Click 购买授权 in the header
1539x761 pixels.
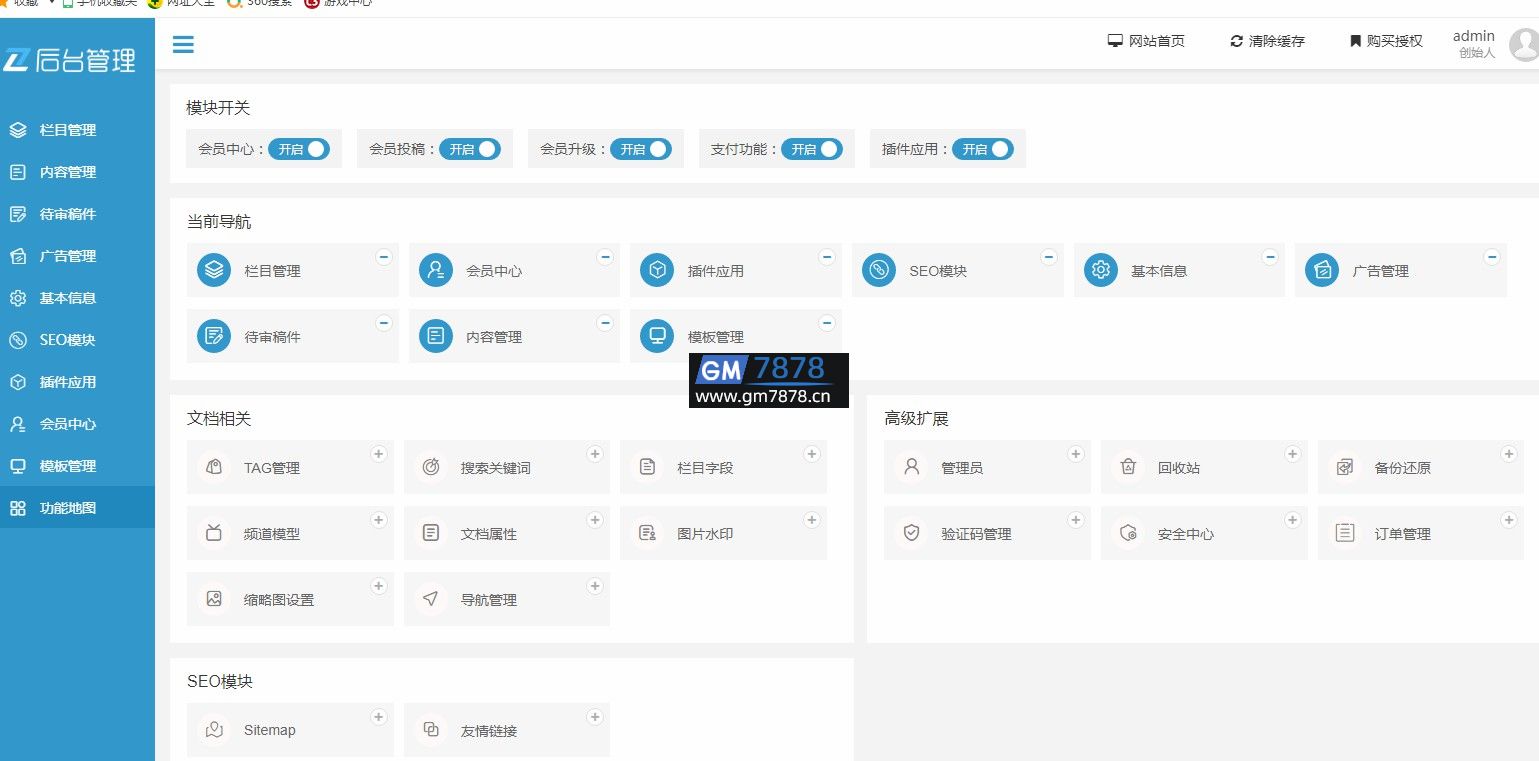(x=1385, y=41)
